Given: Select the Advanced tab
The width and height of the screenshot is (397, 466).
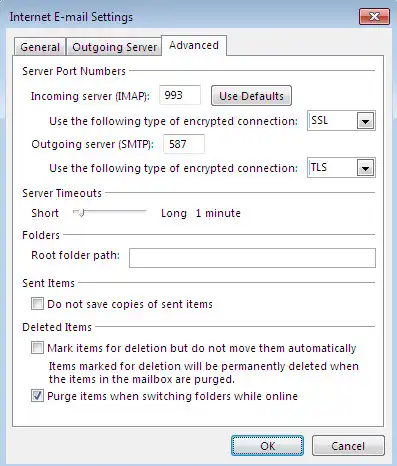Looking at the screenshot, I should click(x=194, y=45).
